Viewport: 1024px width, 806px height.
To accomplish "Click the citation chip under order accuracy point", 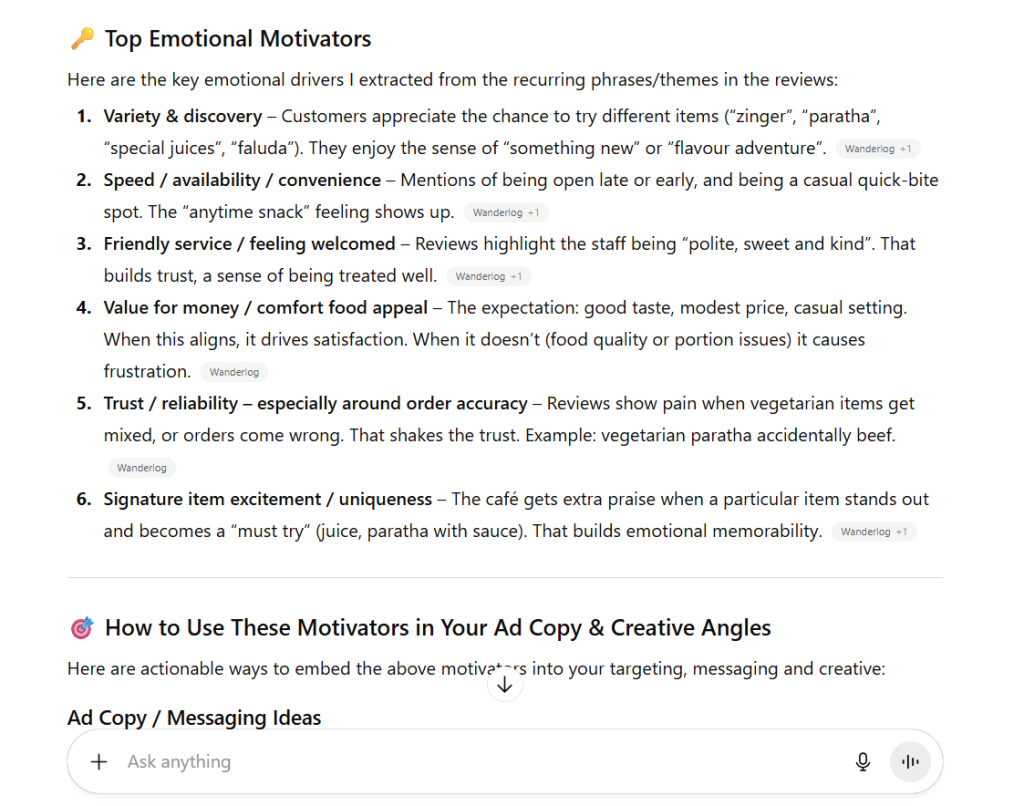I will click(142, 467).
